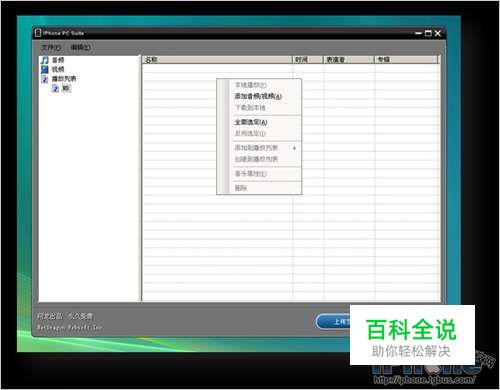The image size is (500, 390).
Task: Choose 全部选定(A) in context menu
Action: pos(251,122)
